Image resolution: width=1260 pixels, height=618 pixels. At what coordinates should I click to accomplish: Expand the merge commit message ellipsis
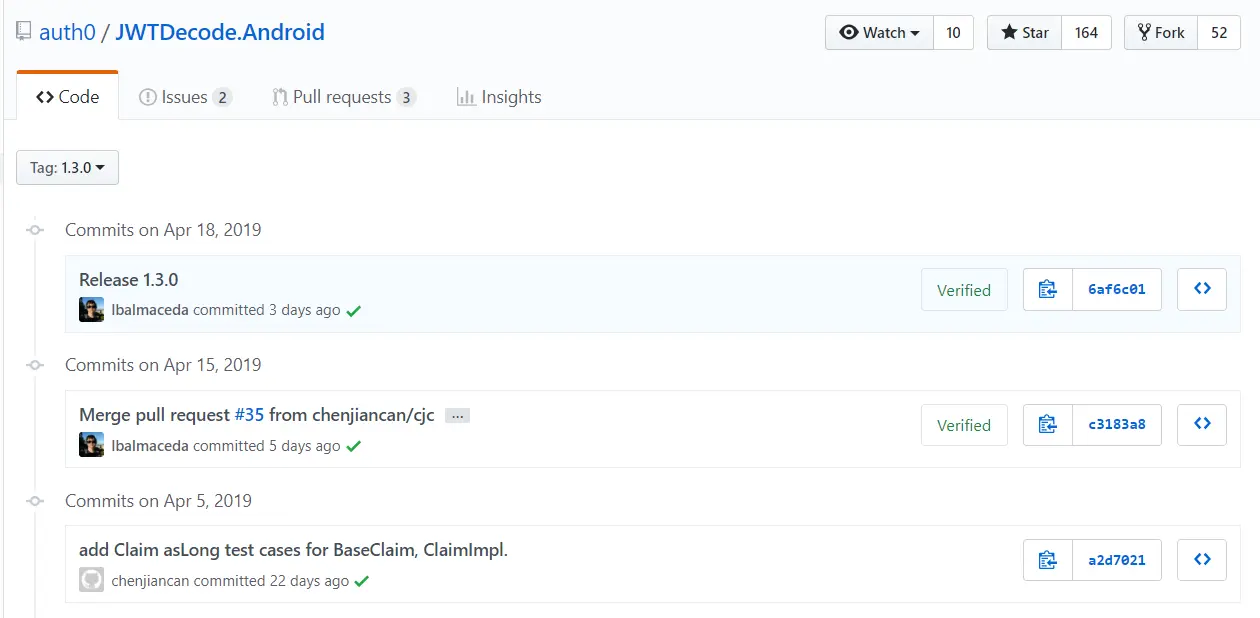457,415
